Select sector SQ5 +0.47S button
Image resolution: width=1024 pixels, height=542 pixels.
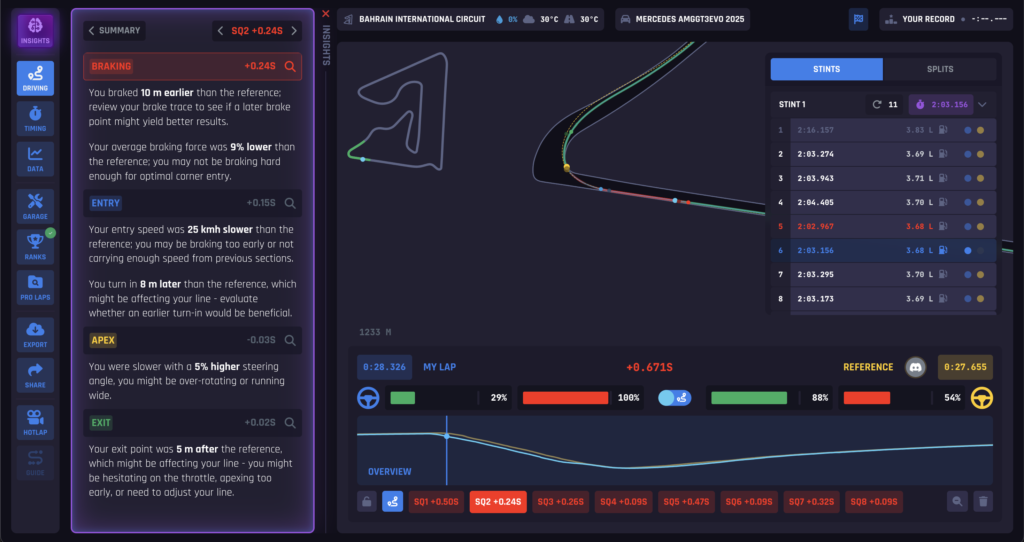pyautogui.click(x=685, y=502)
